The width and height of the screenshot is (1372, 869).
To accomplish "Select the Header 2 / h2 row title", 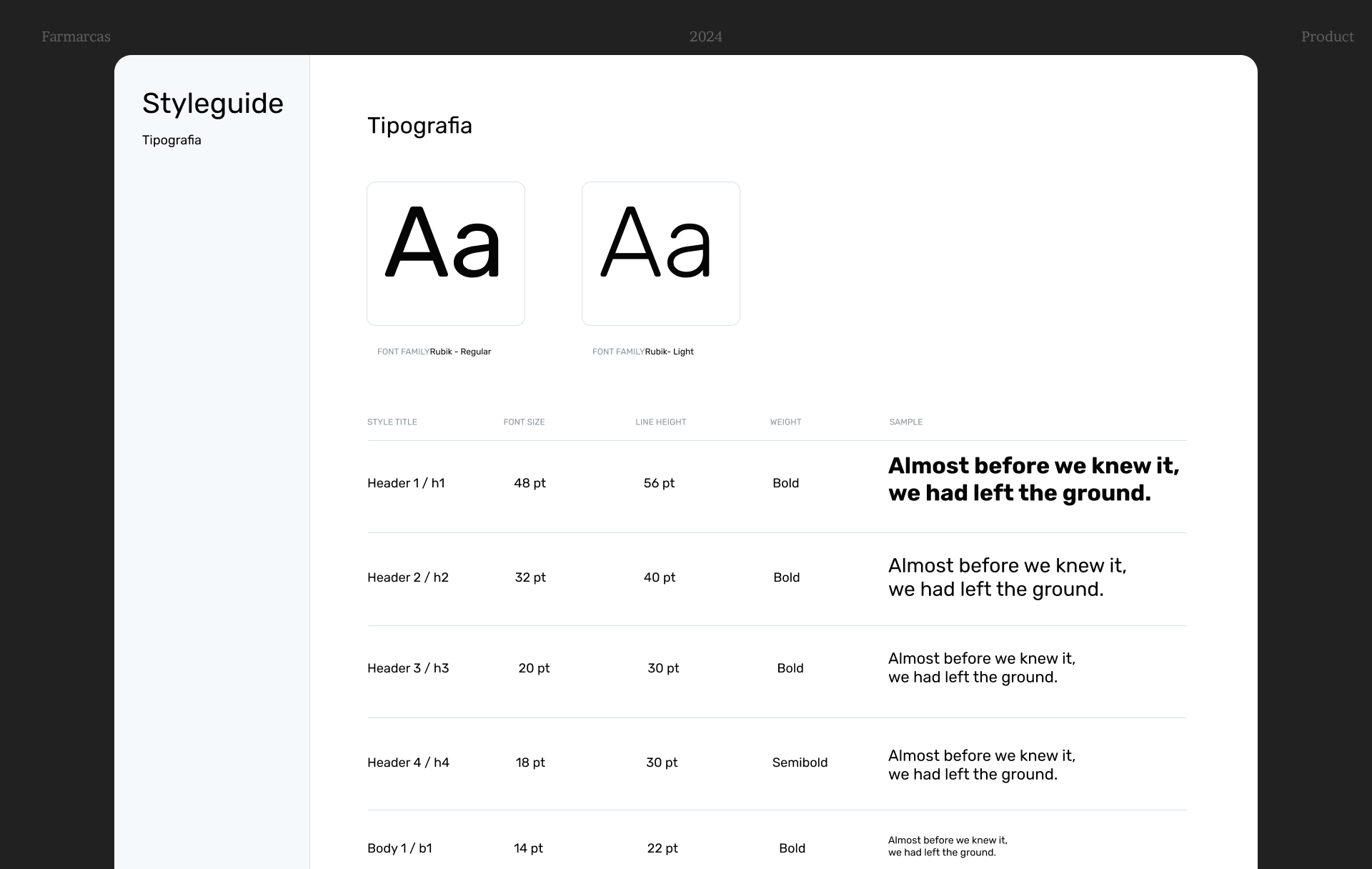I will click(x=407, y=577).
